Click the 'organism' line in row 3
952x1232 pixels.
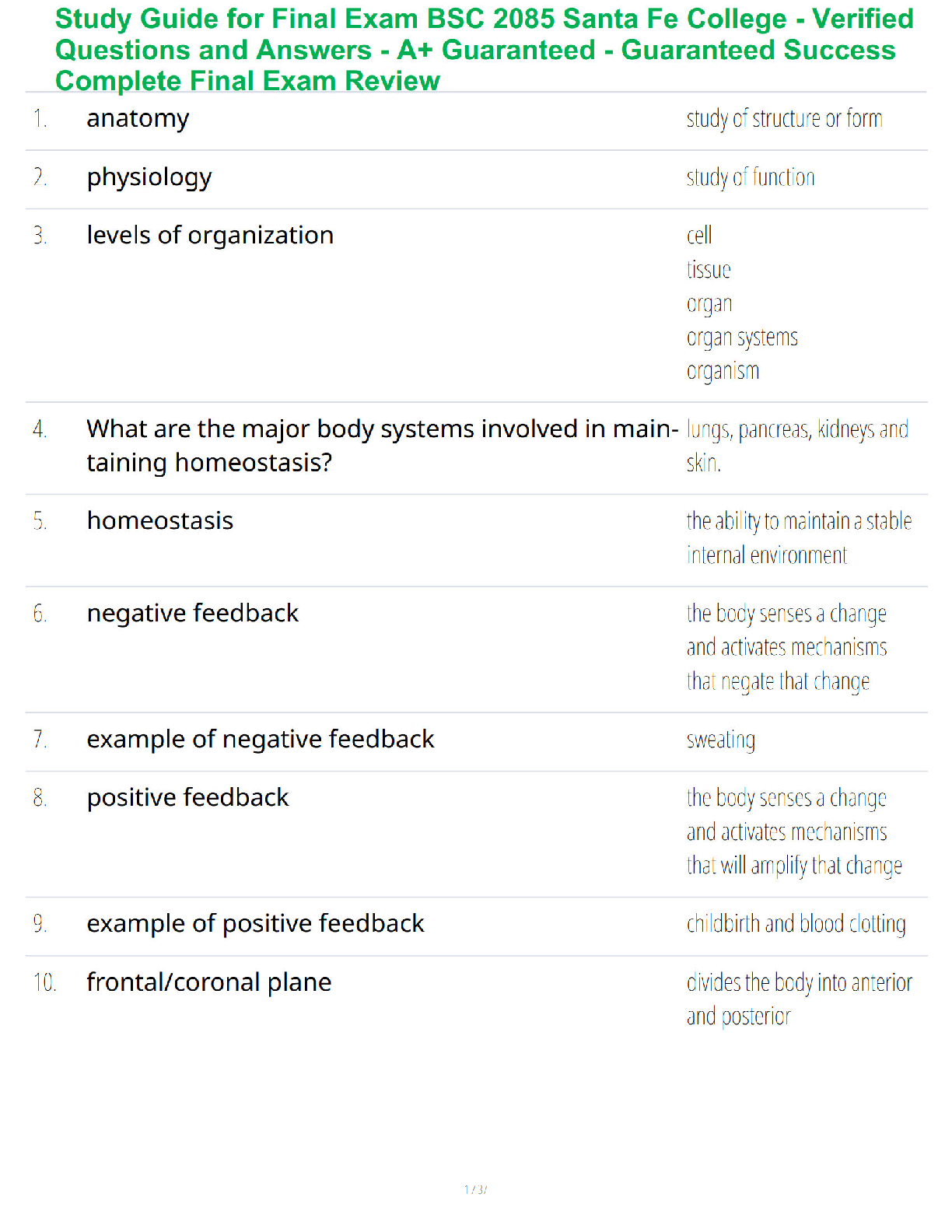pyautogui.click(x=723, y=372)
